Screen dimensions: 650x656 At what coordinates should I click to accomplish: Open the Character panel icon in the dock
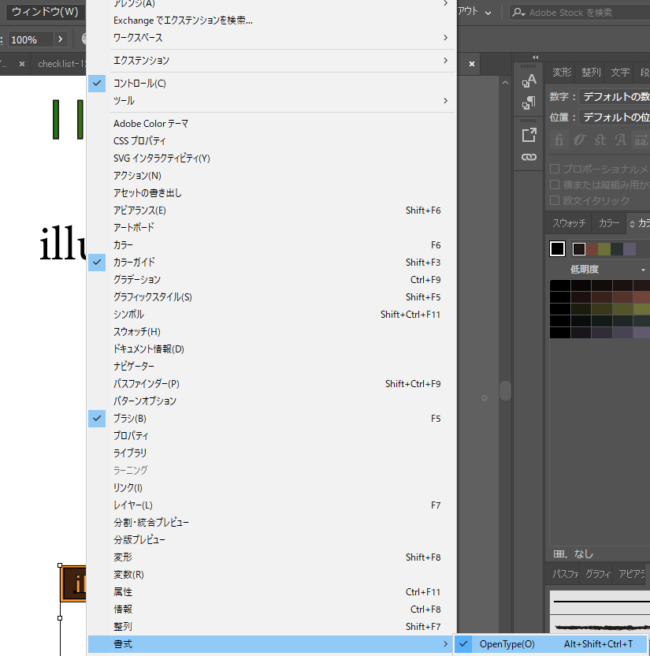tap(529, 80)
